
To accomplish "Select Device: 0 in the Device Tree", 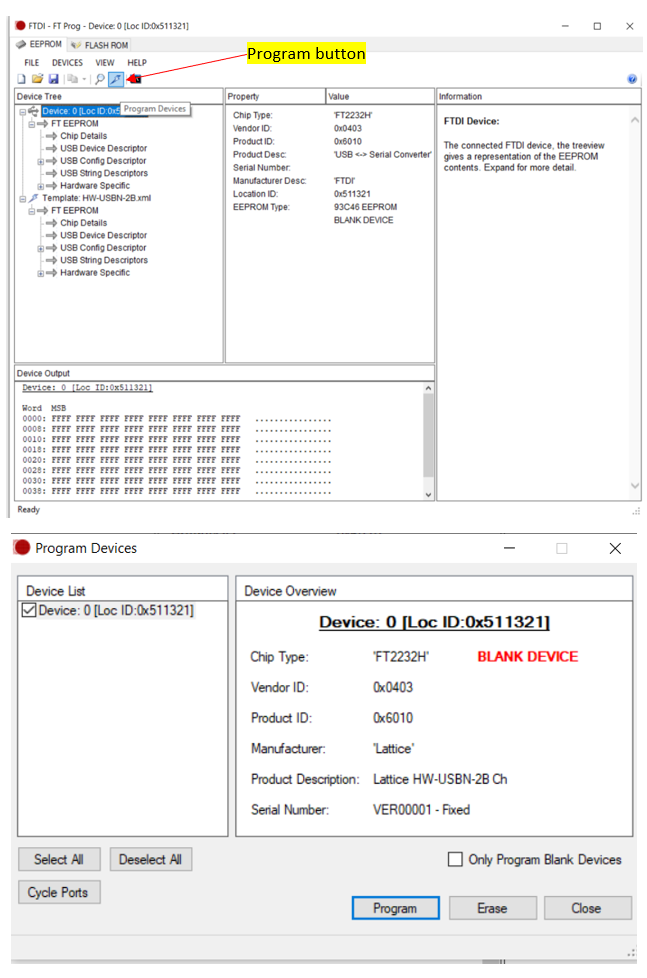I will click(80, 111).
